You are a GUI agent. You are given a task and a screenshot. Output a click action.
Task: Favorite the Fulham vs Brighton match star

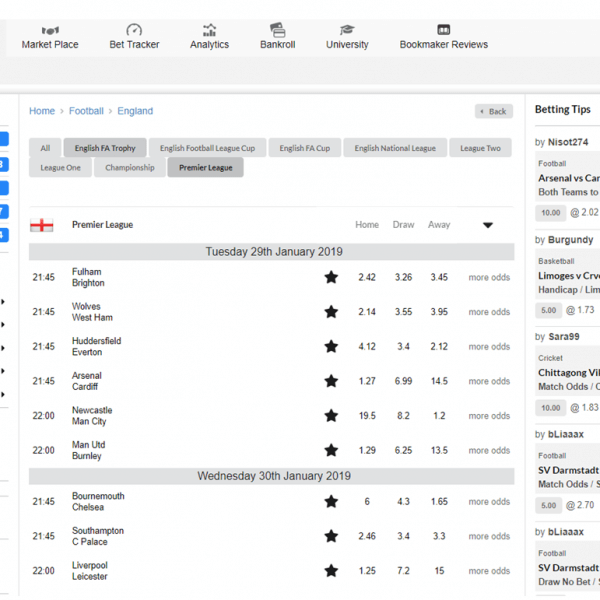point(331,277)
